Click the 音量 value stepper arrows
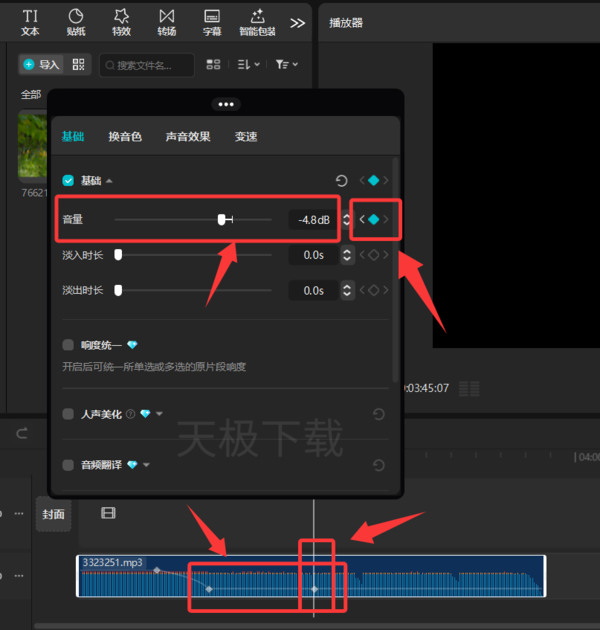The image size is (600, 630). click(x=346, y=220)
